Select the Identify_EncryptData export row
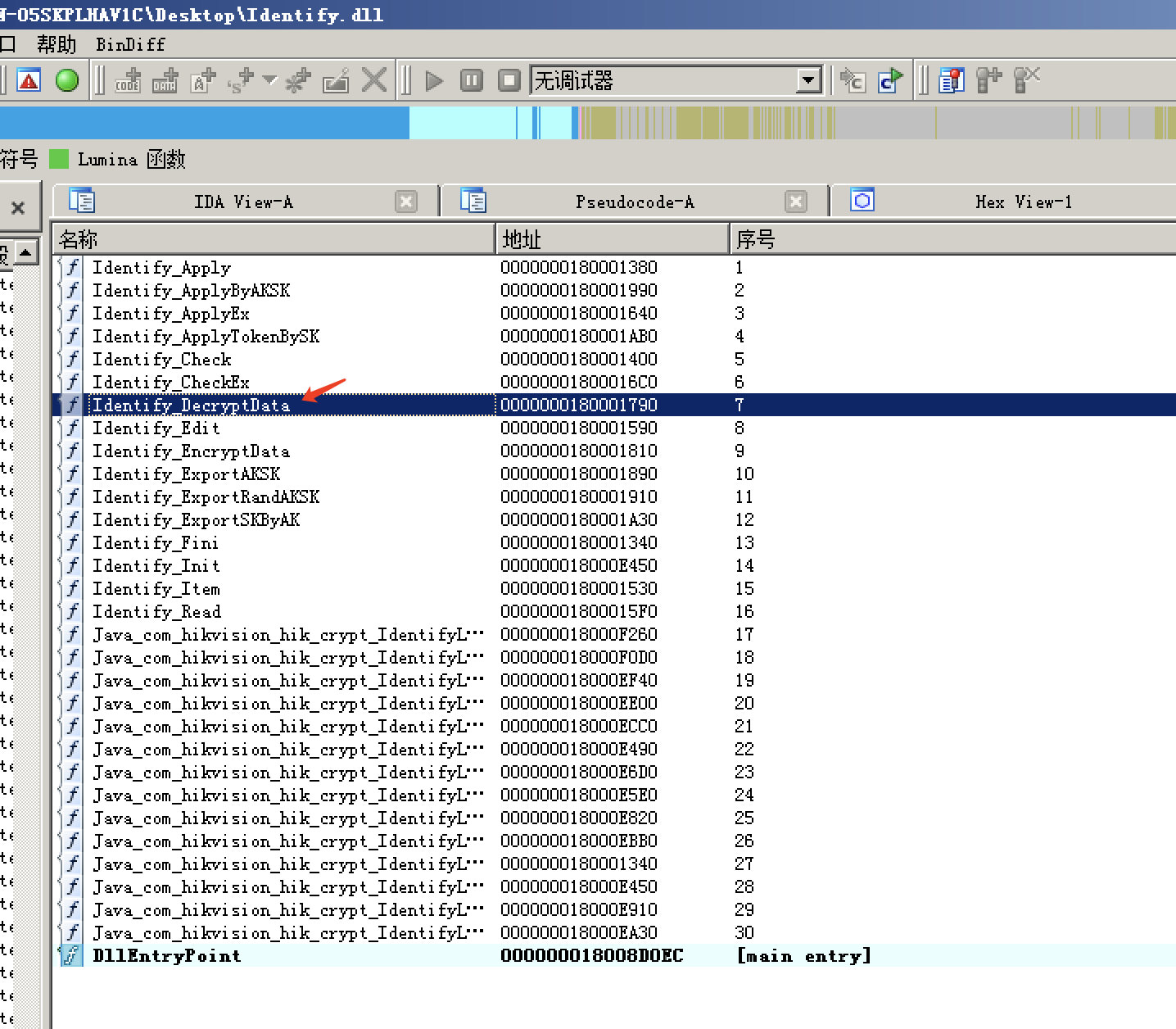Viewport: 1176px width, 1029px height. [191, 451]
